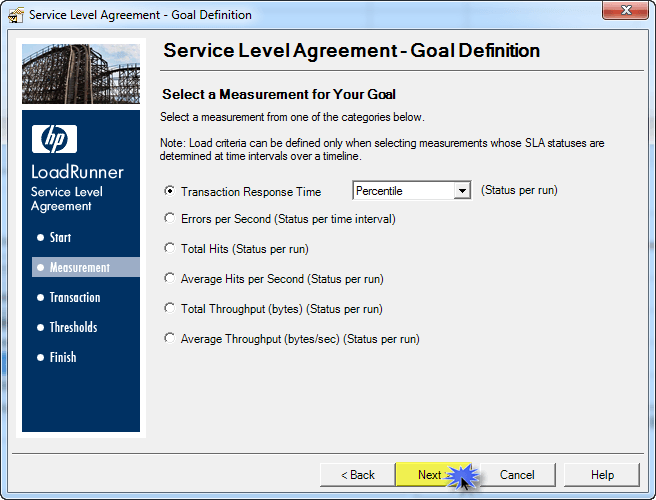This screenshot has width=656, height=500.
Task: Click the Percentile combo box field
Action: click(x=403, y=191)
